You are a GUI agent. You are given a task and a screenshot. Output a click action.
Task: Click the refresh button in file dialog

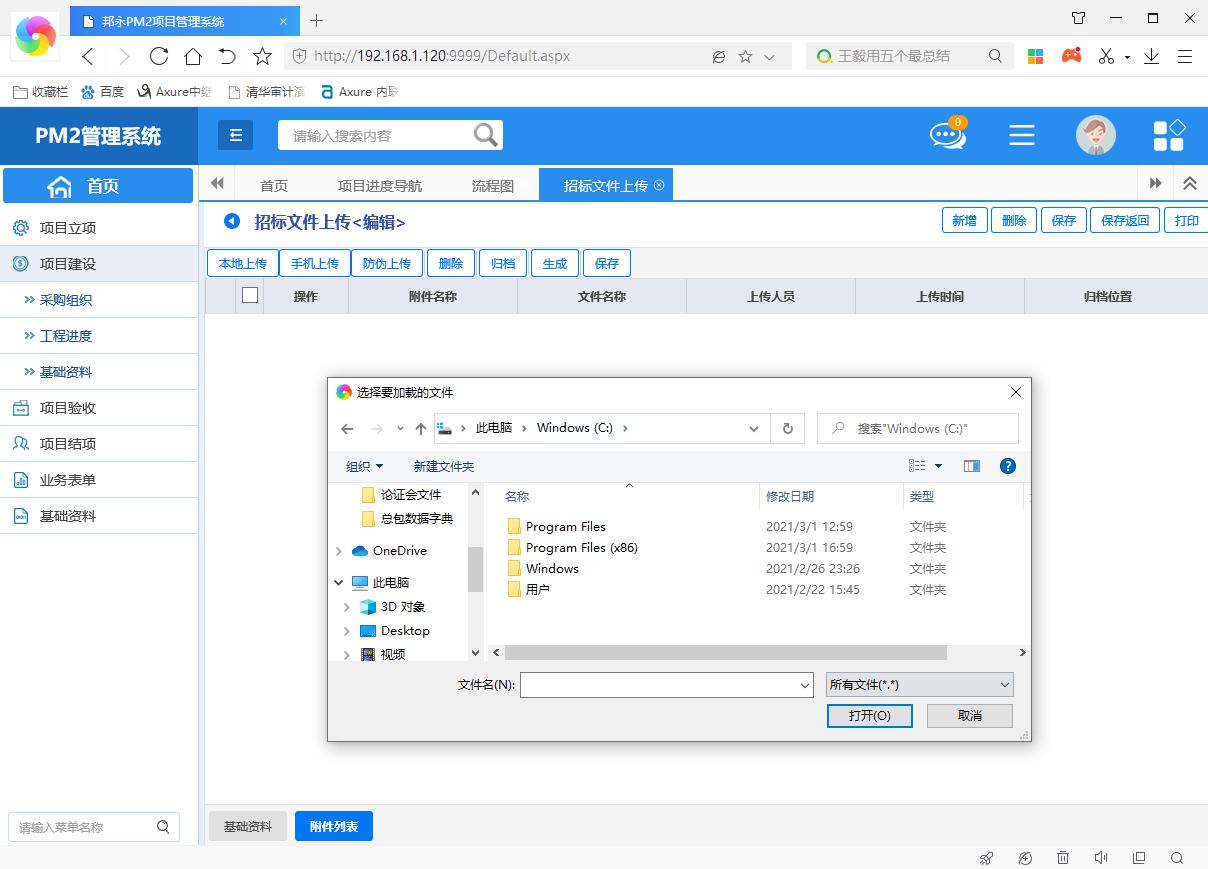(787, 428)
